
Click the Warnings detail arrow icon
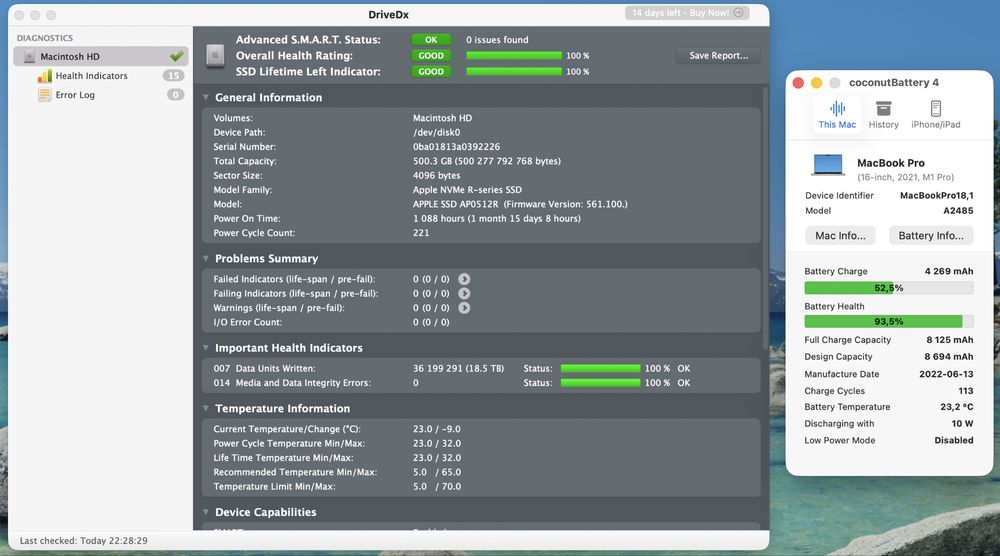[464, 308]
